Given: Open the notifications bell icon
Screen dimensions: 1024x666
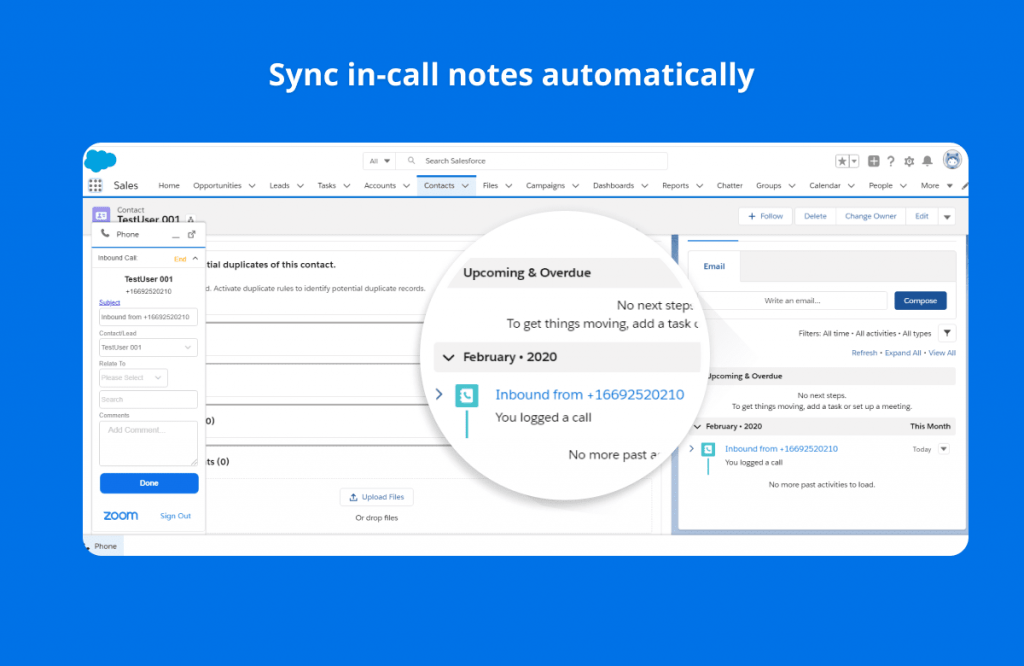Looking at the screenshot, I should [927, 161].
